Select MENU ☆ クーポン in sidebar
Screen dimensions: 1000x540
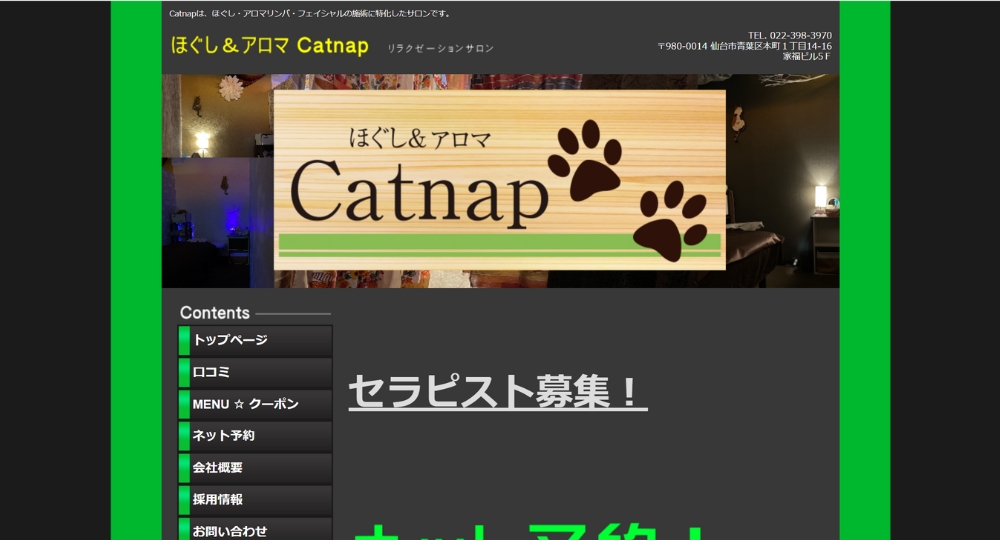tap(255, 404)
